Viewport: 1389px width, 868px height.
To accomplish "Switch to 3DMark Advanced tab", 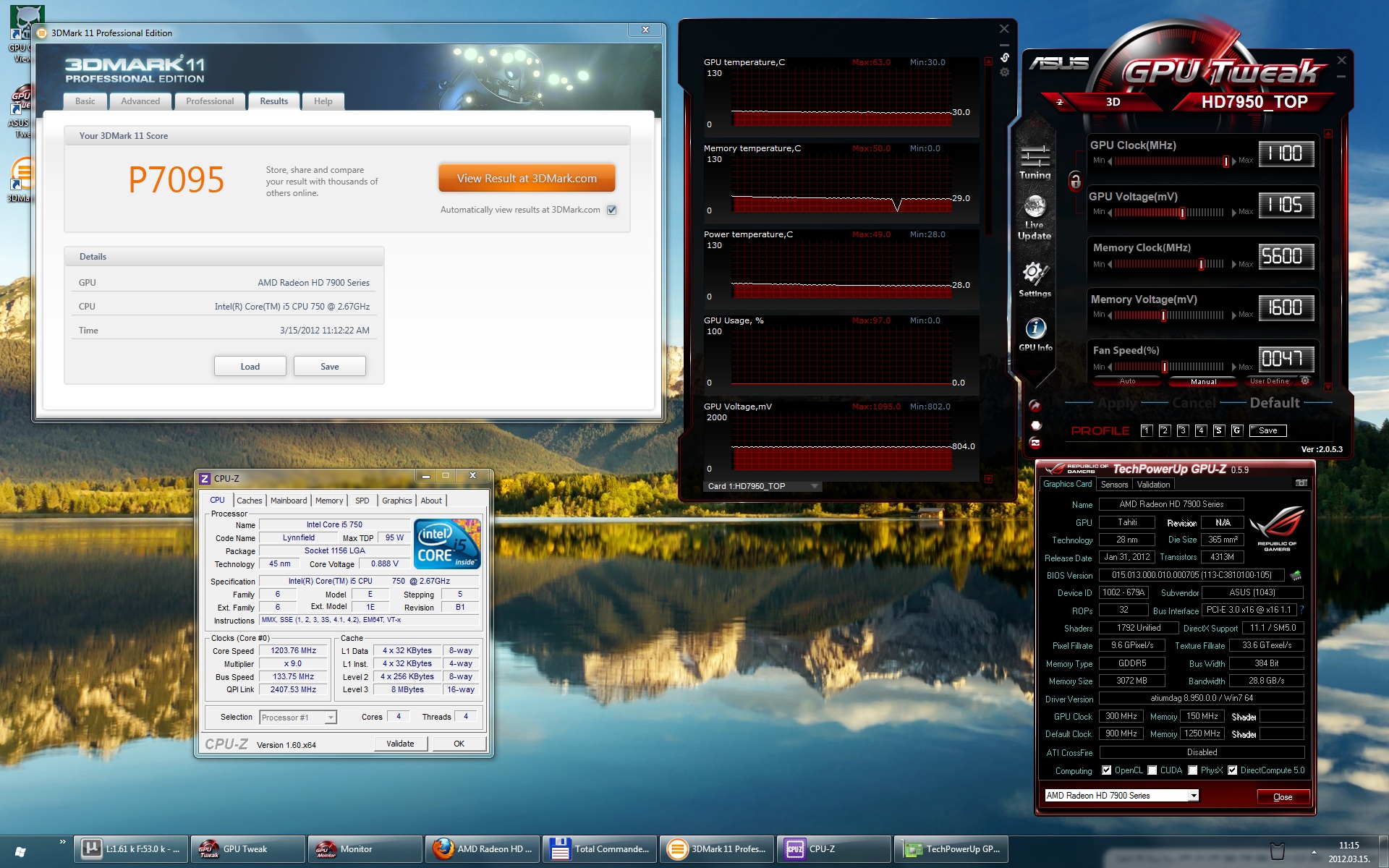I will pyautogui.click(x=140, y=101).
